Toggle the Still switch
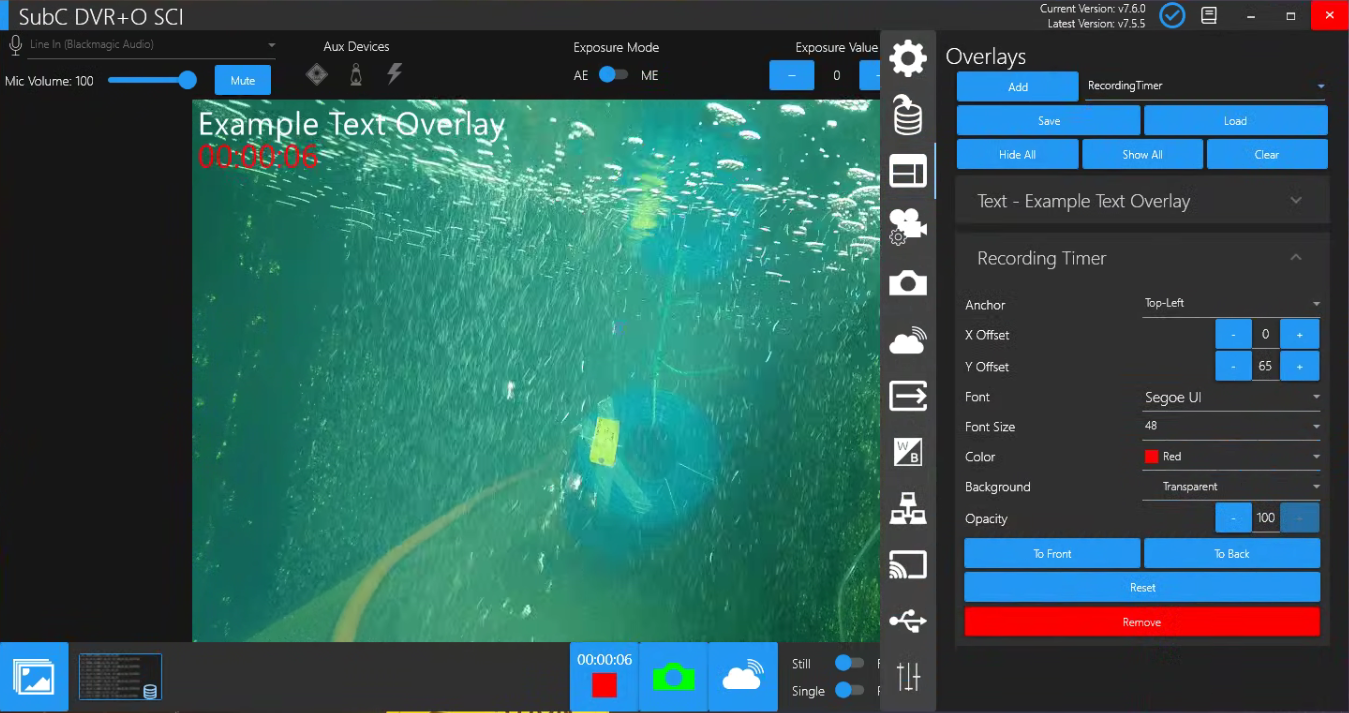 tap(848, 663)
